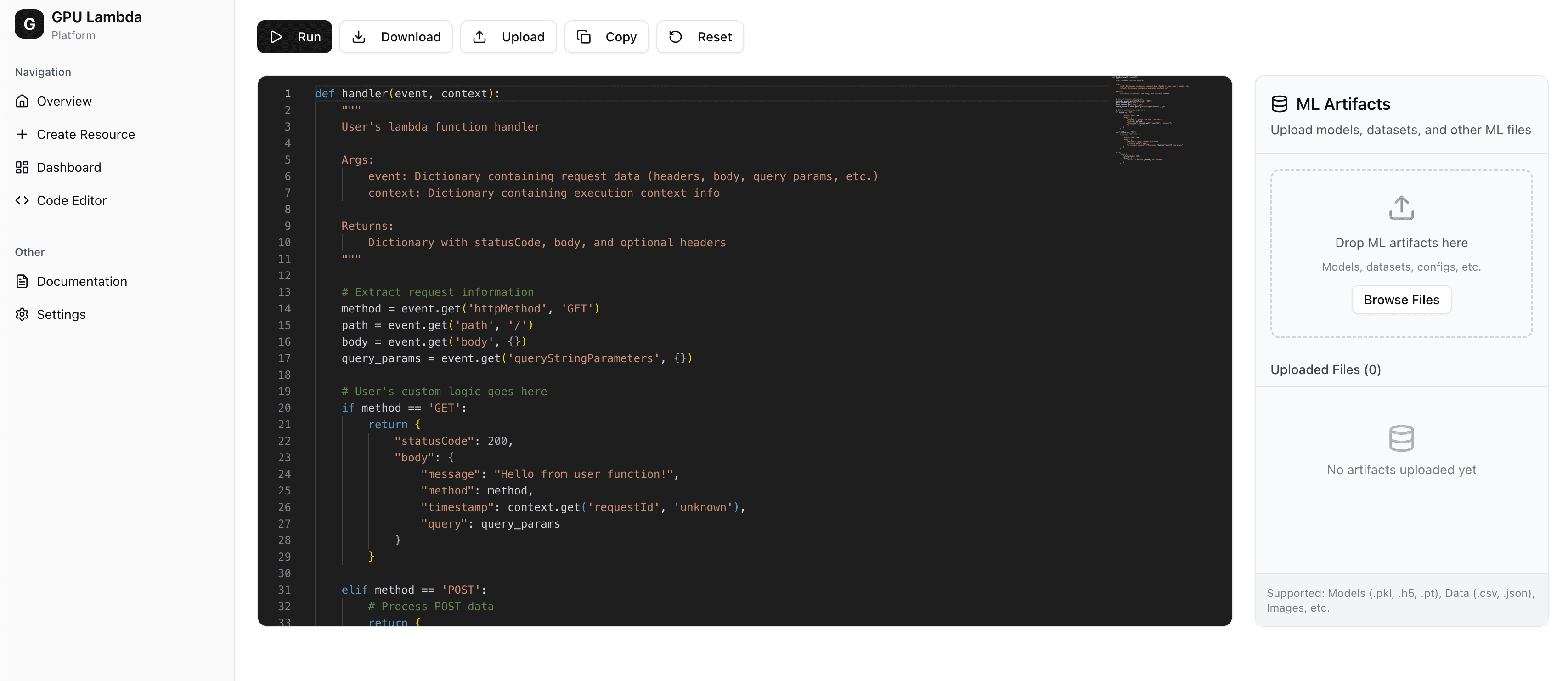Place cursor on the def handler line

coord(407,94)
